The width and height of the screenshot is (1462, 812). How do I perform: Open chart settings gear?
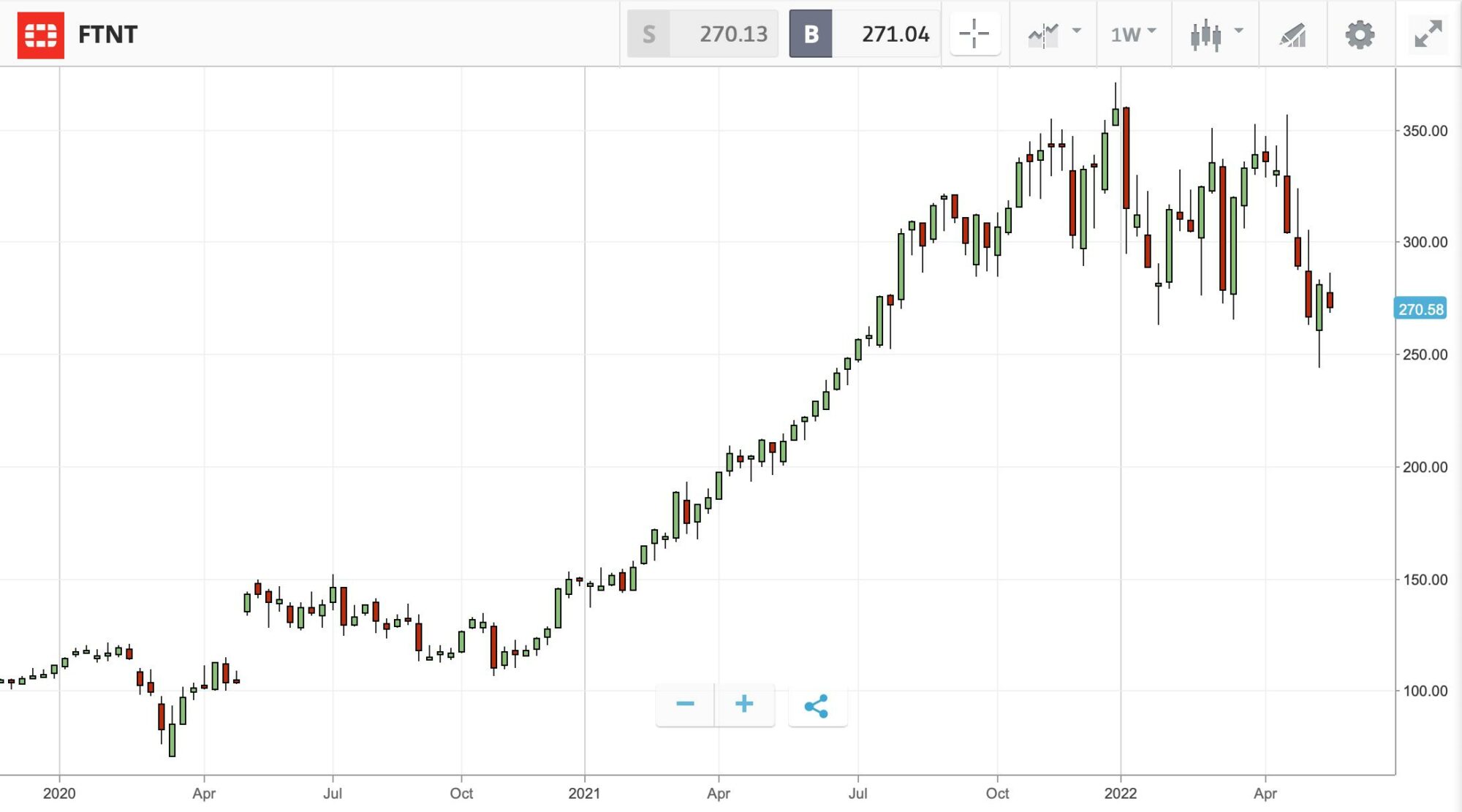click(1360, 34)
